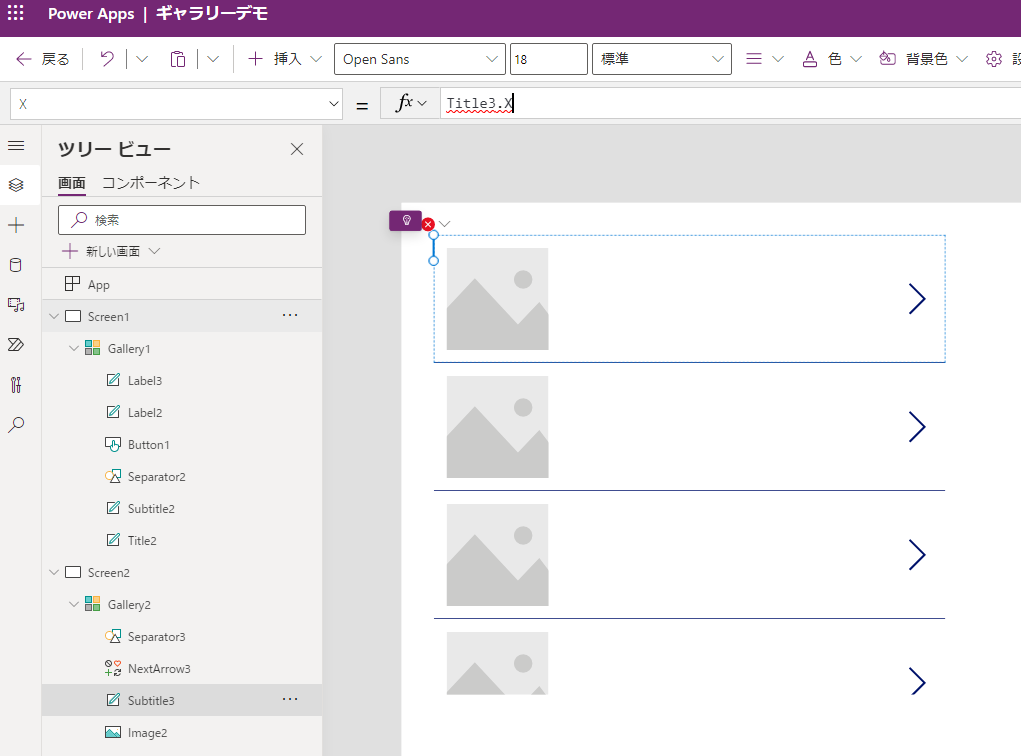
Task: Undo the last action
Action: coord(107,59)
